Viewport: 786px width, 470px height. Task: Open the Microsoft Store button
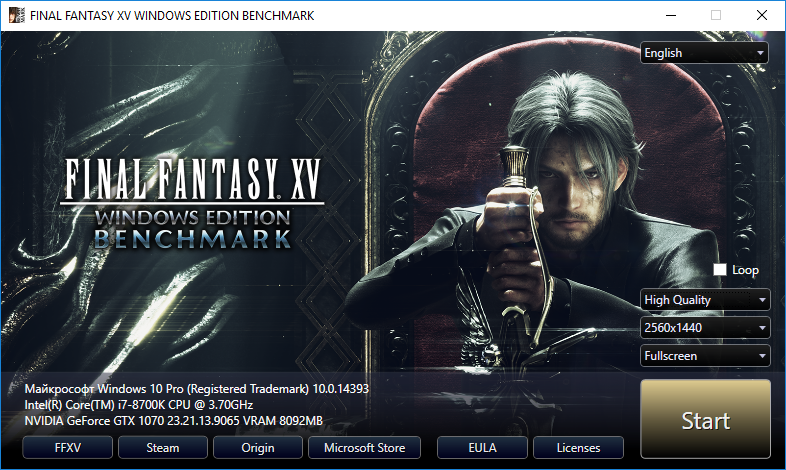pos(364,447)
